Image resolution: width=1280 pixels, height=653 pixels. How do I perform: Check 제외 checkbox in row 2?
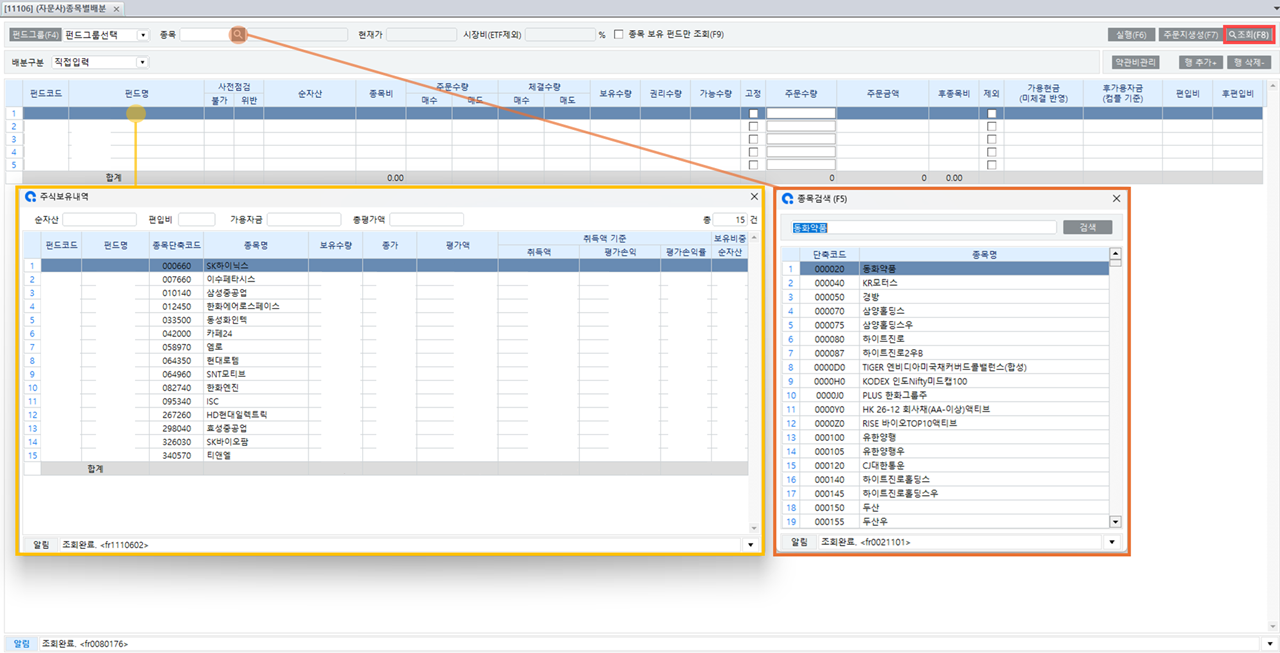click(991, 126)
